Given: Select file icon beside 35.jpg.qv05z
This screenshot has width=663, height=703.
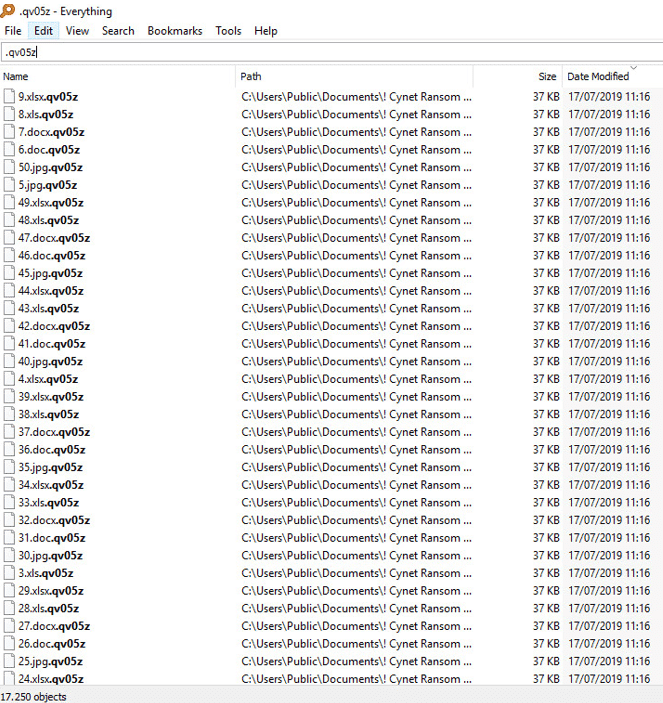Looking at the screenshot, I should (9, 467).
